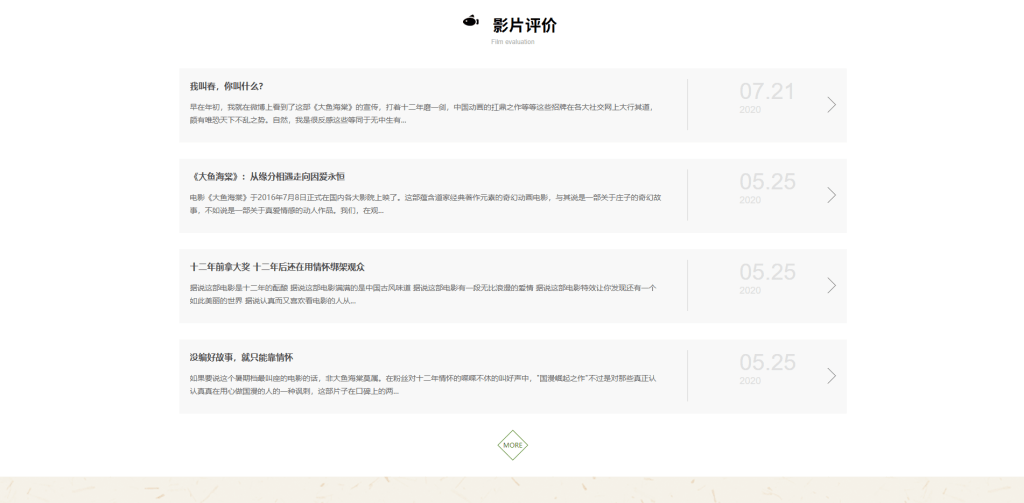Open the arrow for 从缘分相遇走向因爱永恒 review
Screen dimensions: 1024x503
(831, 195)
